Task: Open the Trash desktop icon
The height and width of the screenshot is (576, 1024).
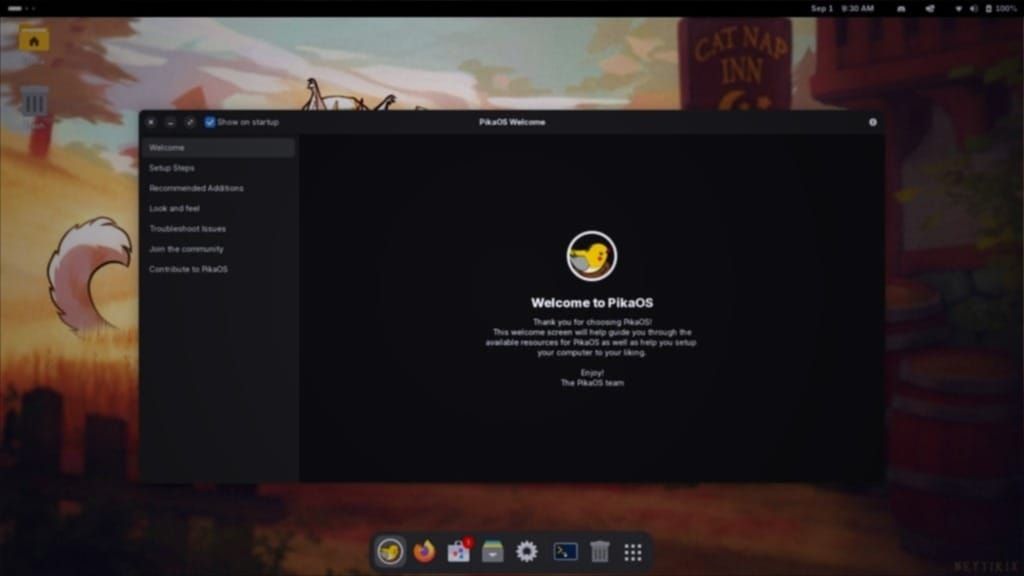Action: point(35,102)
